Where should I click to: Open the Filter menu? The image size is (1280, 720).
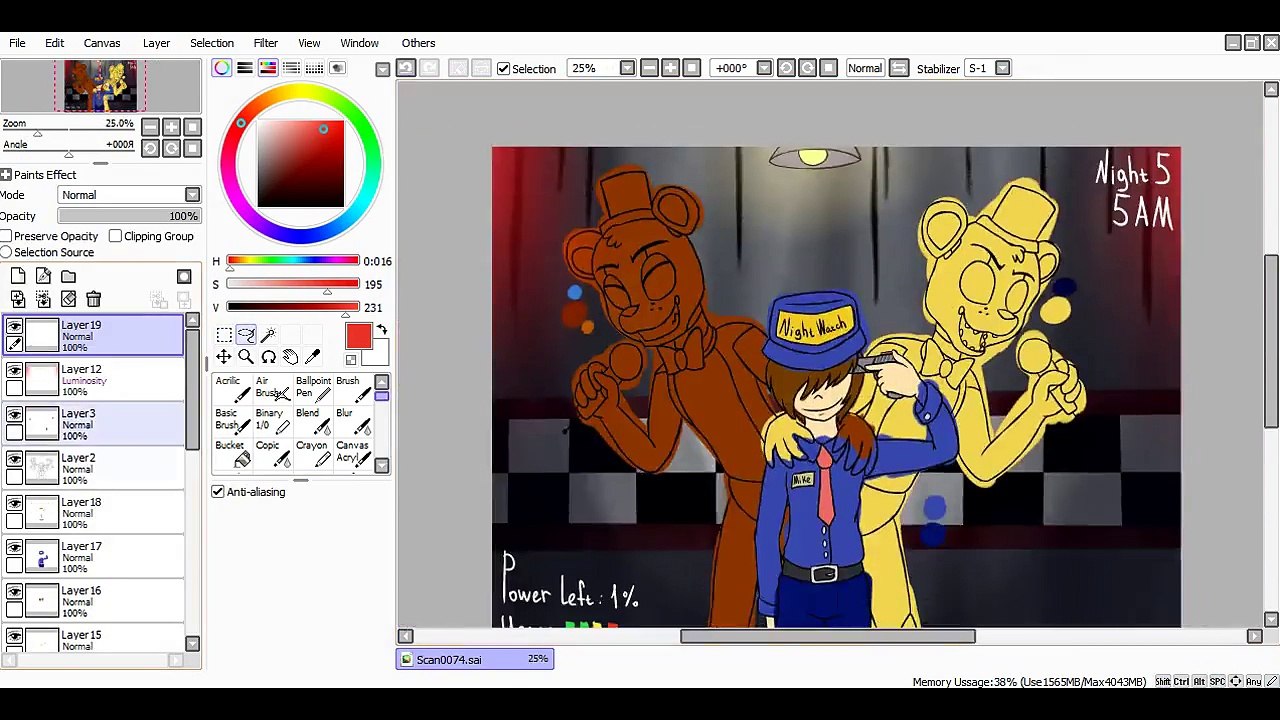[x=265, y=43]
